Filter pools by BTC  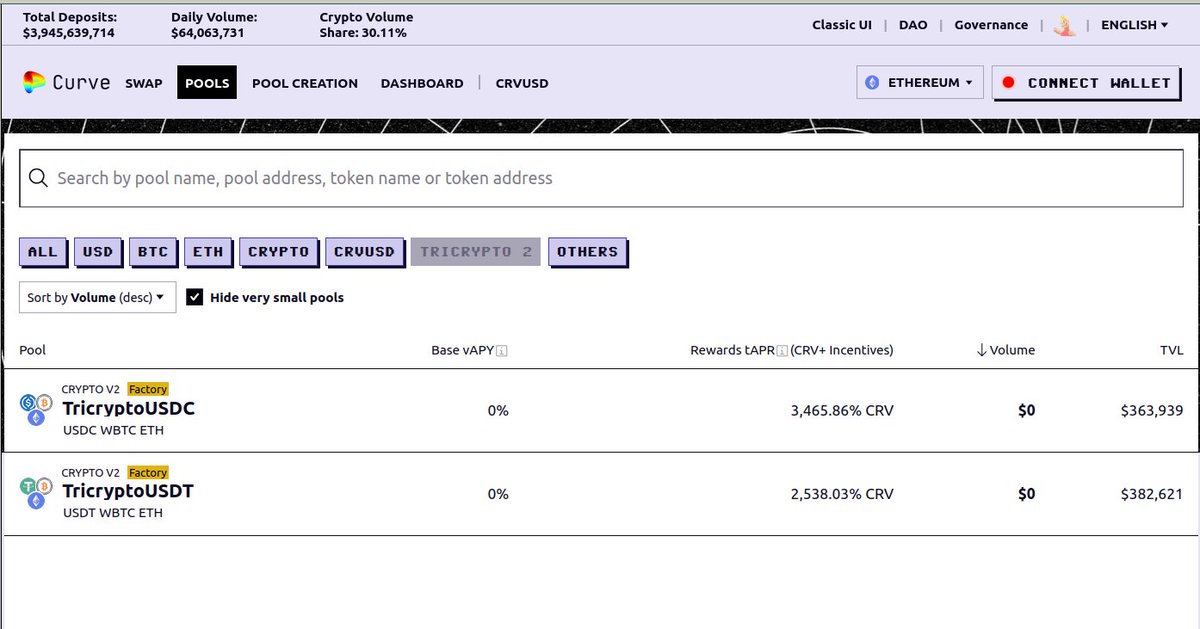pos(153,252)
